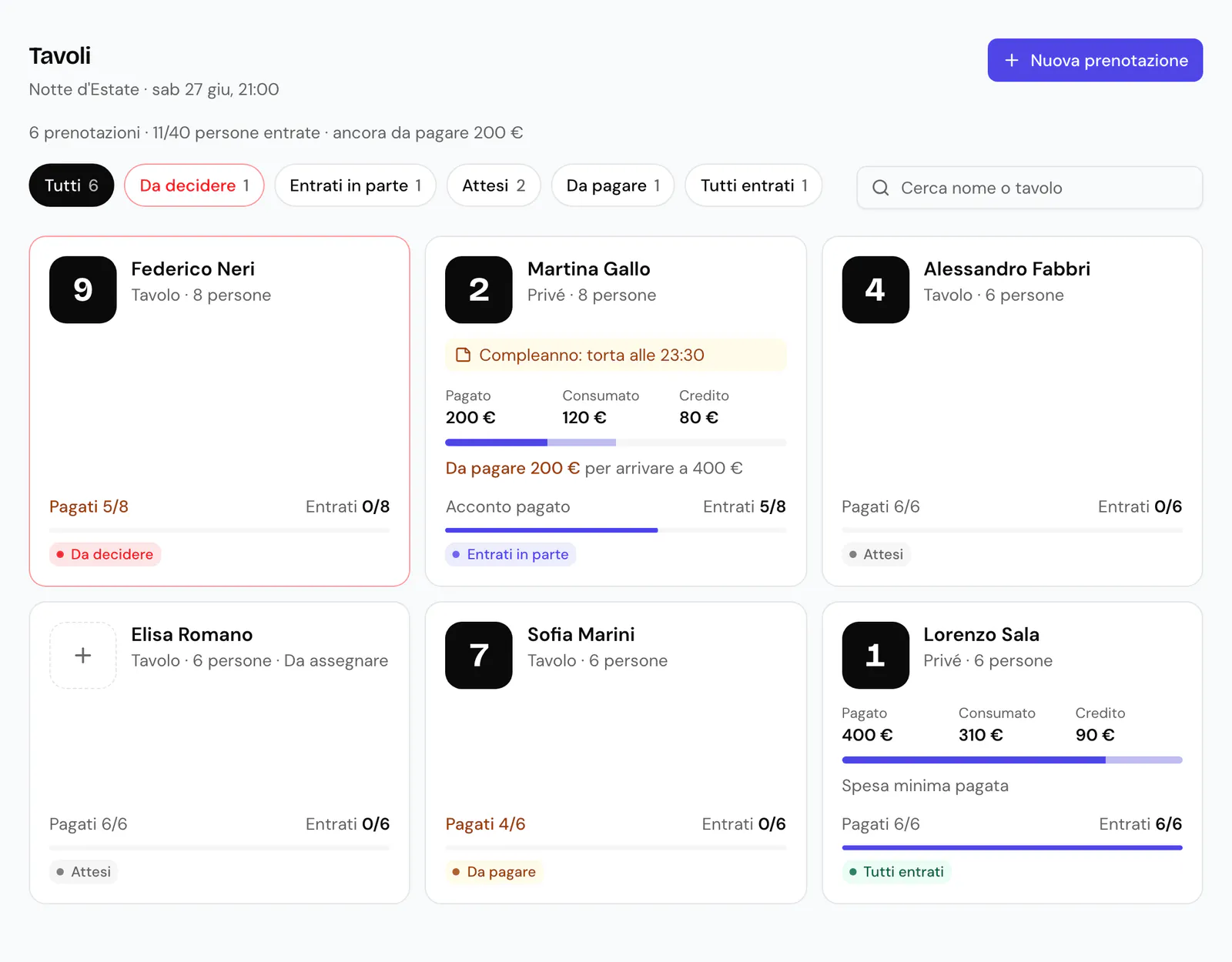Click the Consumato 120 € value
Screen dimensions: 1232x962
click(584, 417)
